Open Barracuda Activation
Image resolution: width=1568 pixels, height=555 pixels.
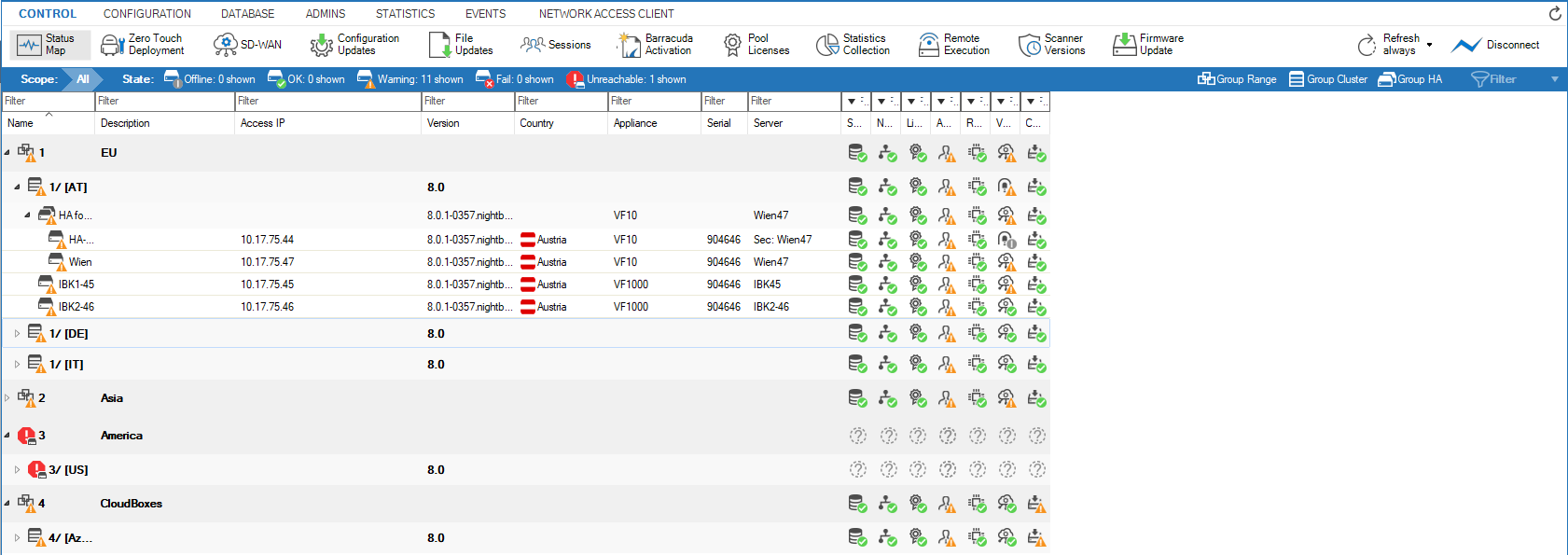tap(655, 45)
